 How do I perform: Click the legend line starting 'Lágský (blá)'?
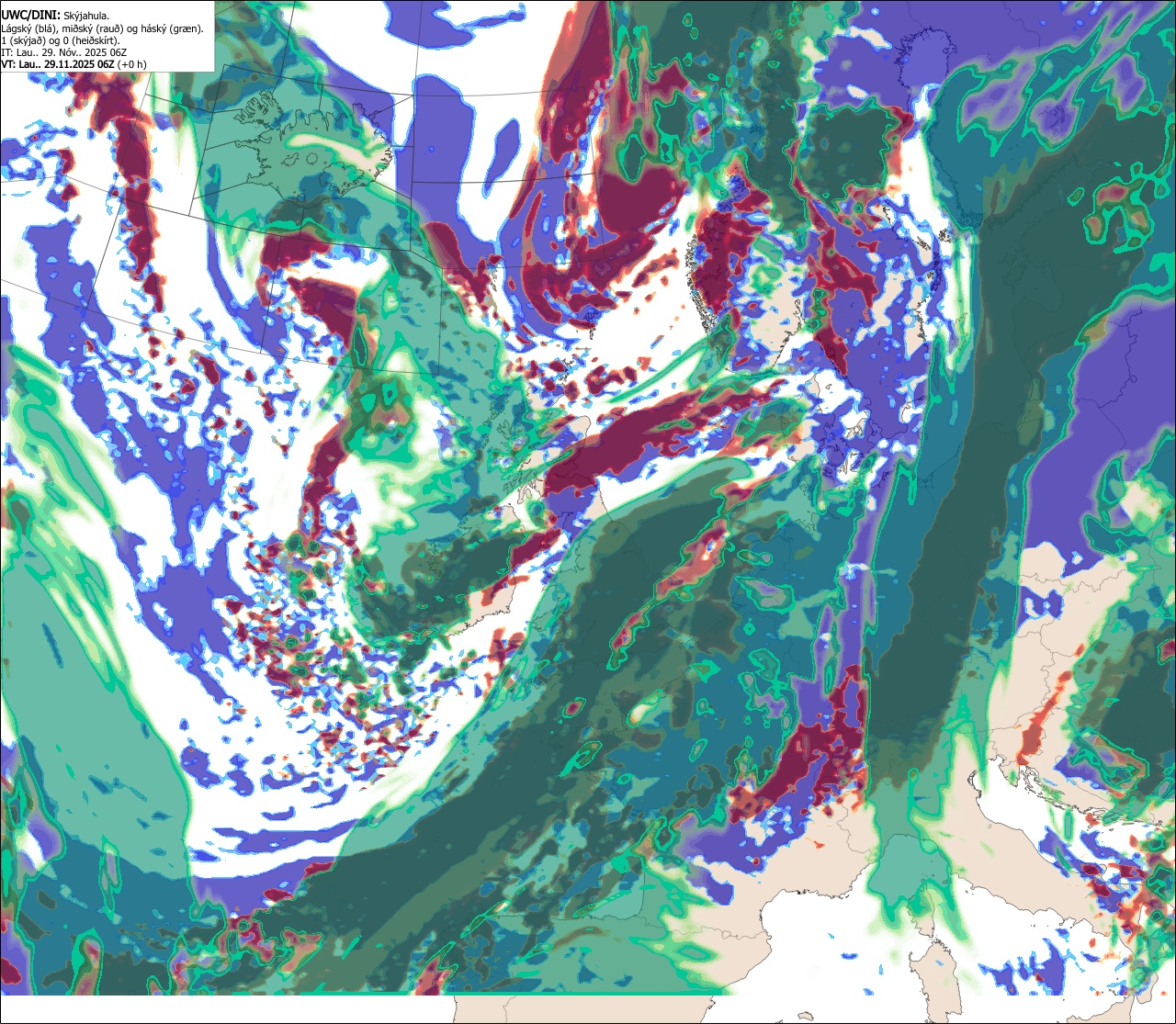coord(102,28)
